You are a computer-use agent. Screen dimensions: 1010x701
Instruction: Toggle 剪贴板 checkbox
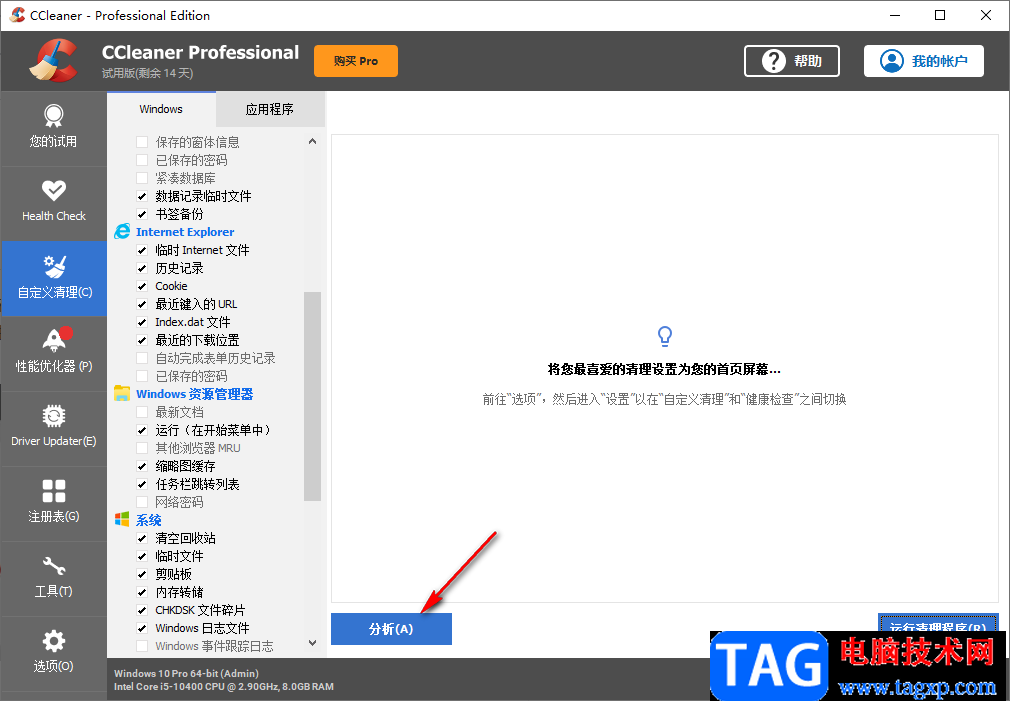click(x=142, y=574)
